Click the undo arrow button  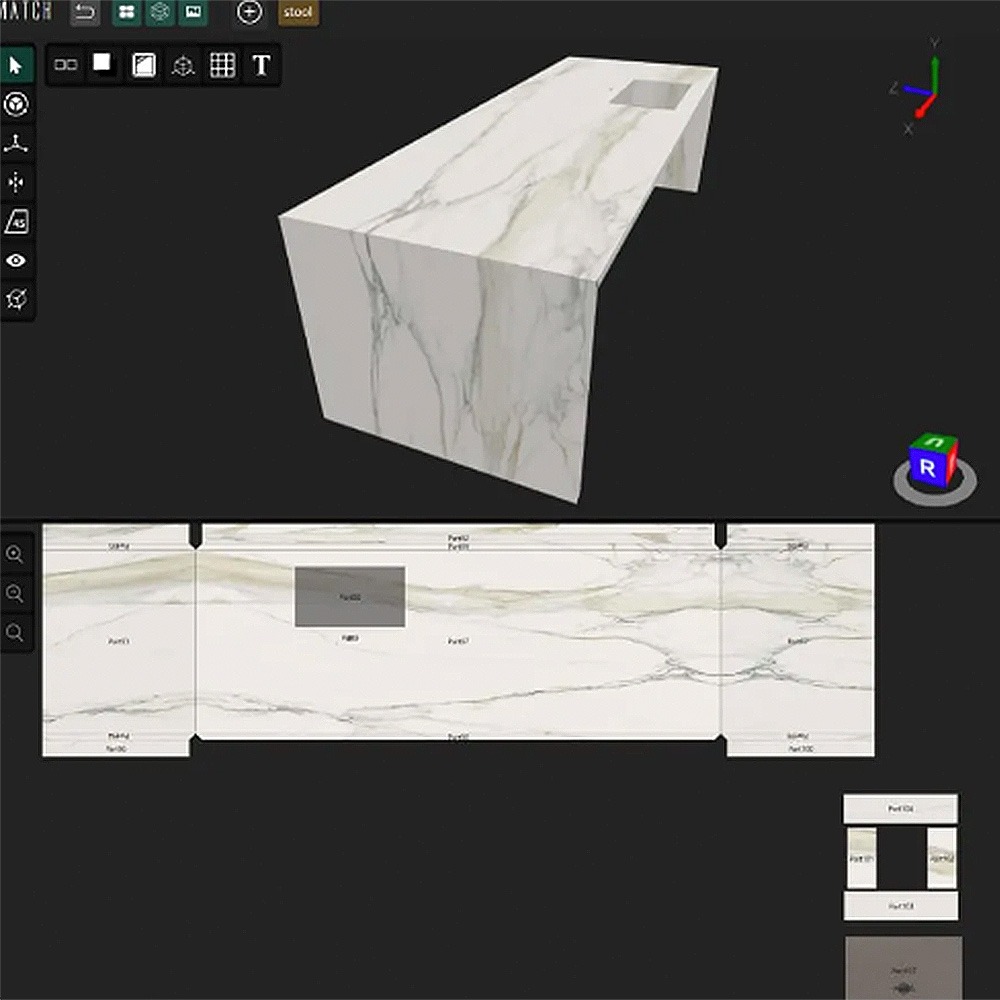[x=84, y=12]
